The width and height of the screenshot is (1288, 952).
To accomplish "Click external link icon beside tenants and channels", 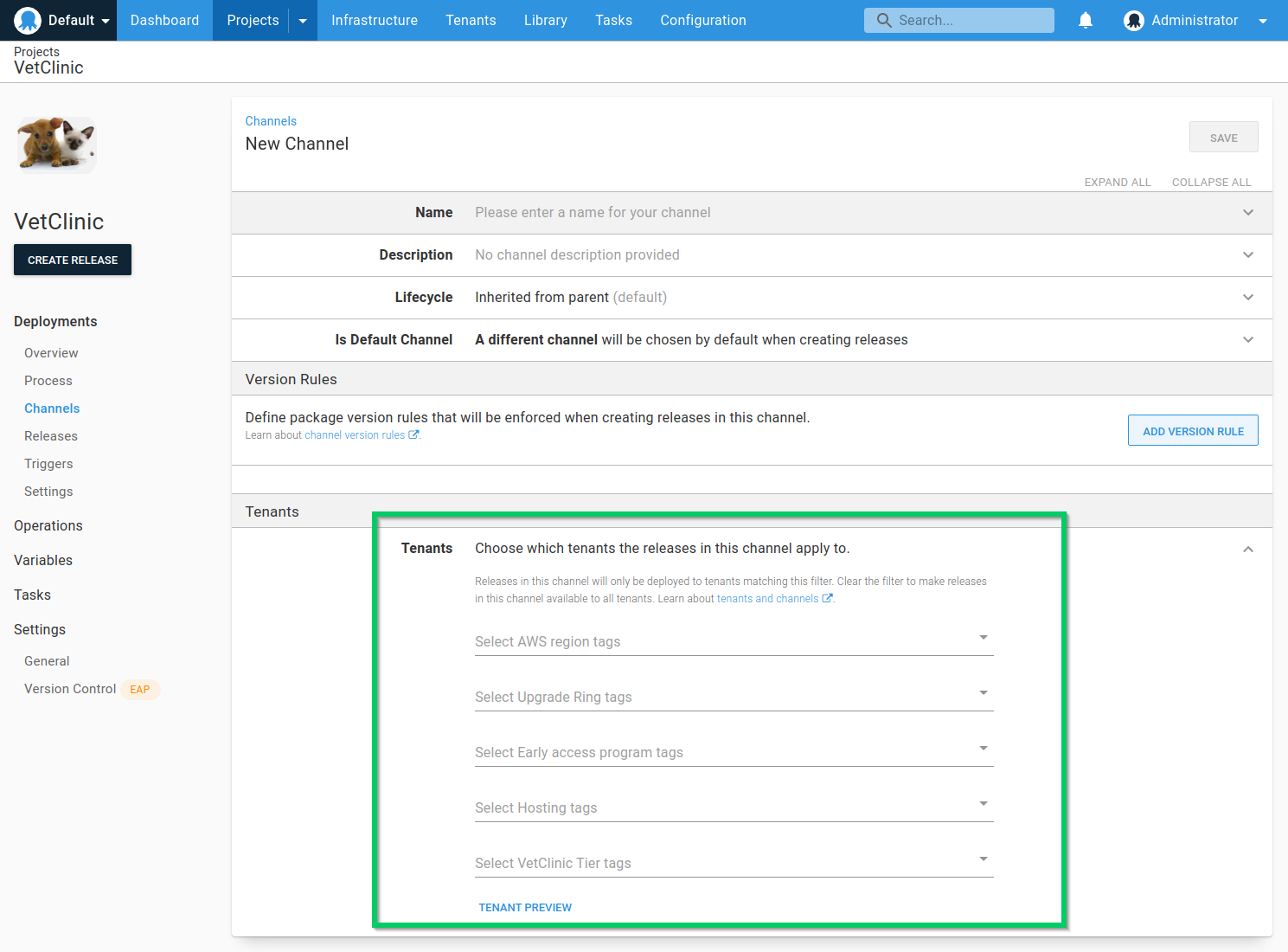I will (827, 599).
